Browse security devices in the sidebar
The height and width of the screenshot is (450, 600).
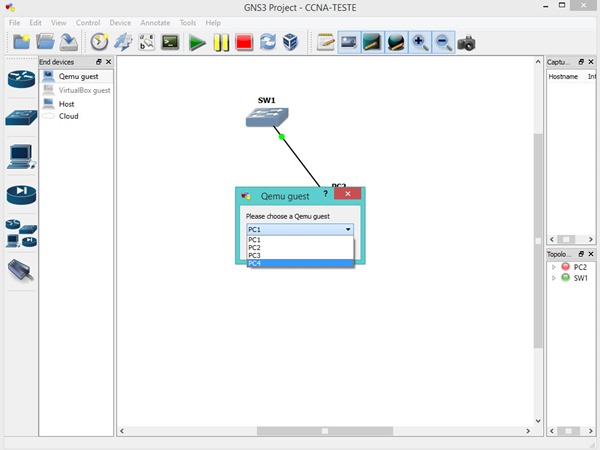pos(21,194)
